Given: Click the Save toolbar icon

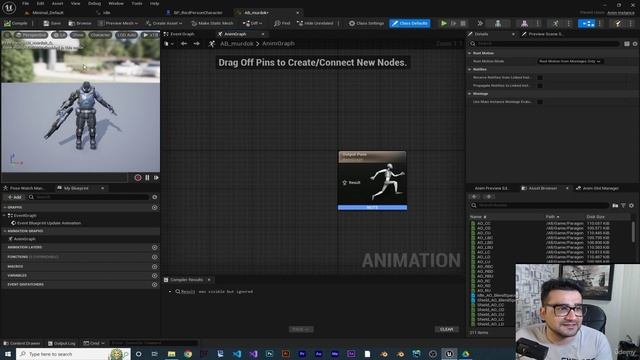Looking at the screenshot, I should pos(52,23).
